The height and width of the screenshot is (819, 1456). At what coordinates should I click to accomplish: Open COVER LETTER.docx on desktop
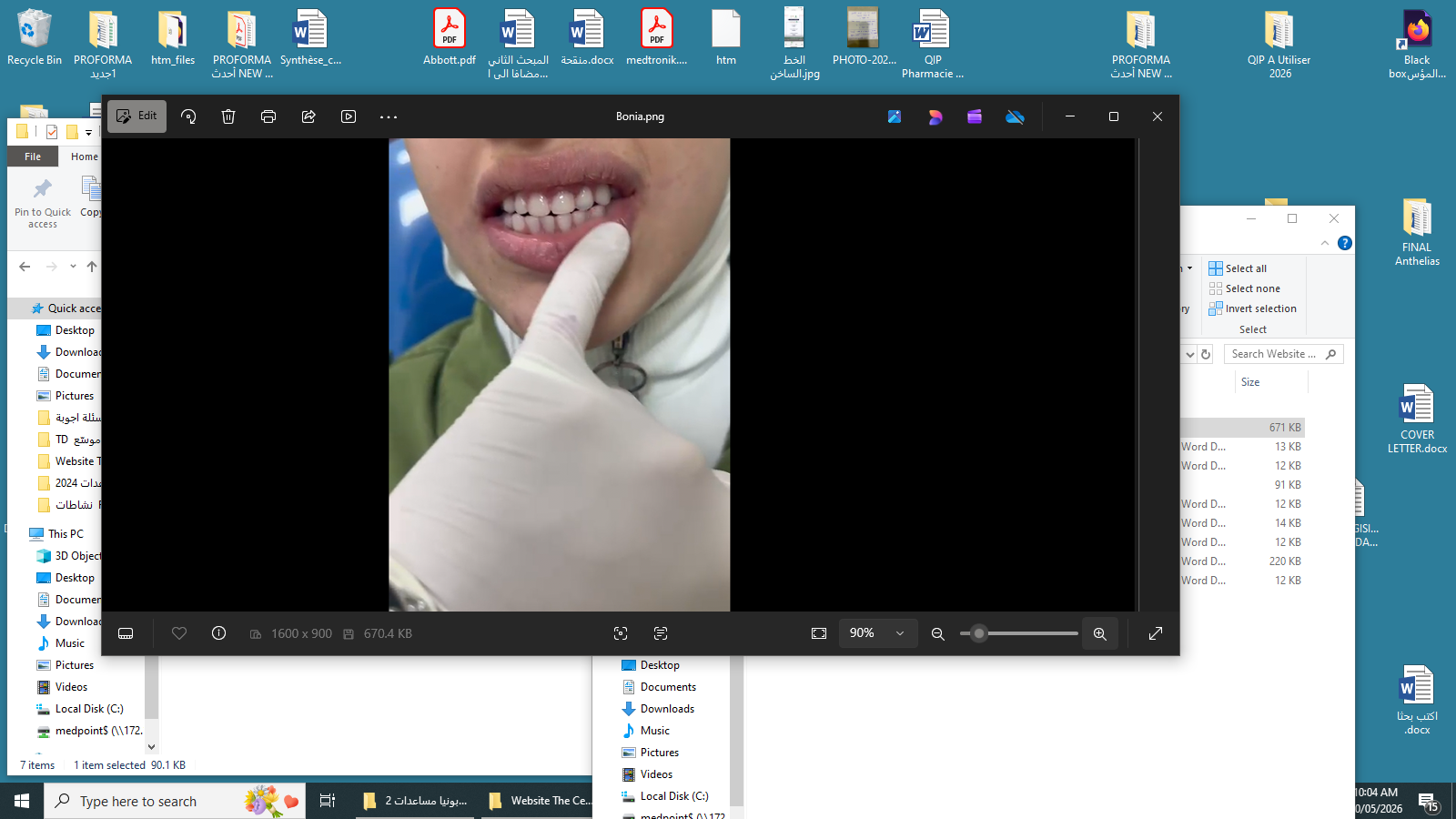tap(1417, 420)
